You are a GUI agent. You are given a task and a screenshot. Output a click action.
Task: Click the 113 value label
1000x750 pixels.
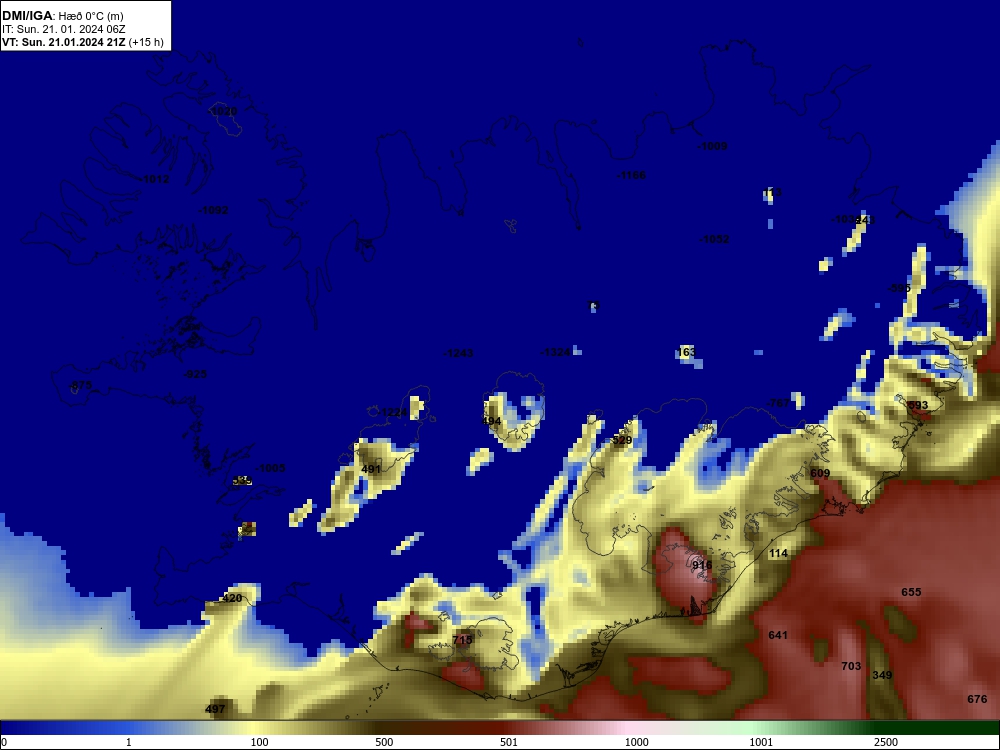click(772, 193)
